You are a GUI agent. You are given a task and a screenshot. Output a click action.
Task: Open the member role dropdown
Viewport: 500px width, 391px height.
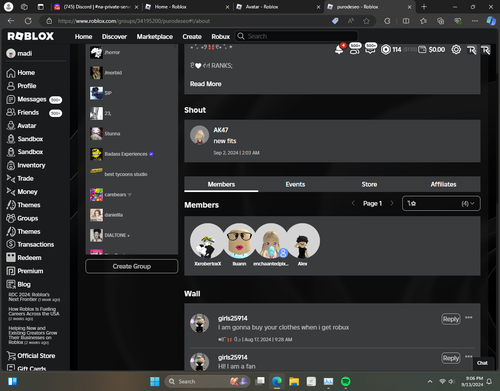click(x=441, y=203)
